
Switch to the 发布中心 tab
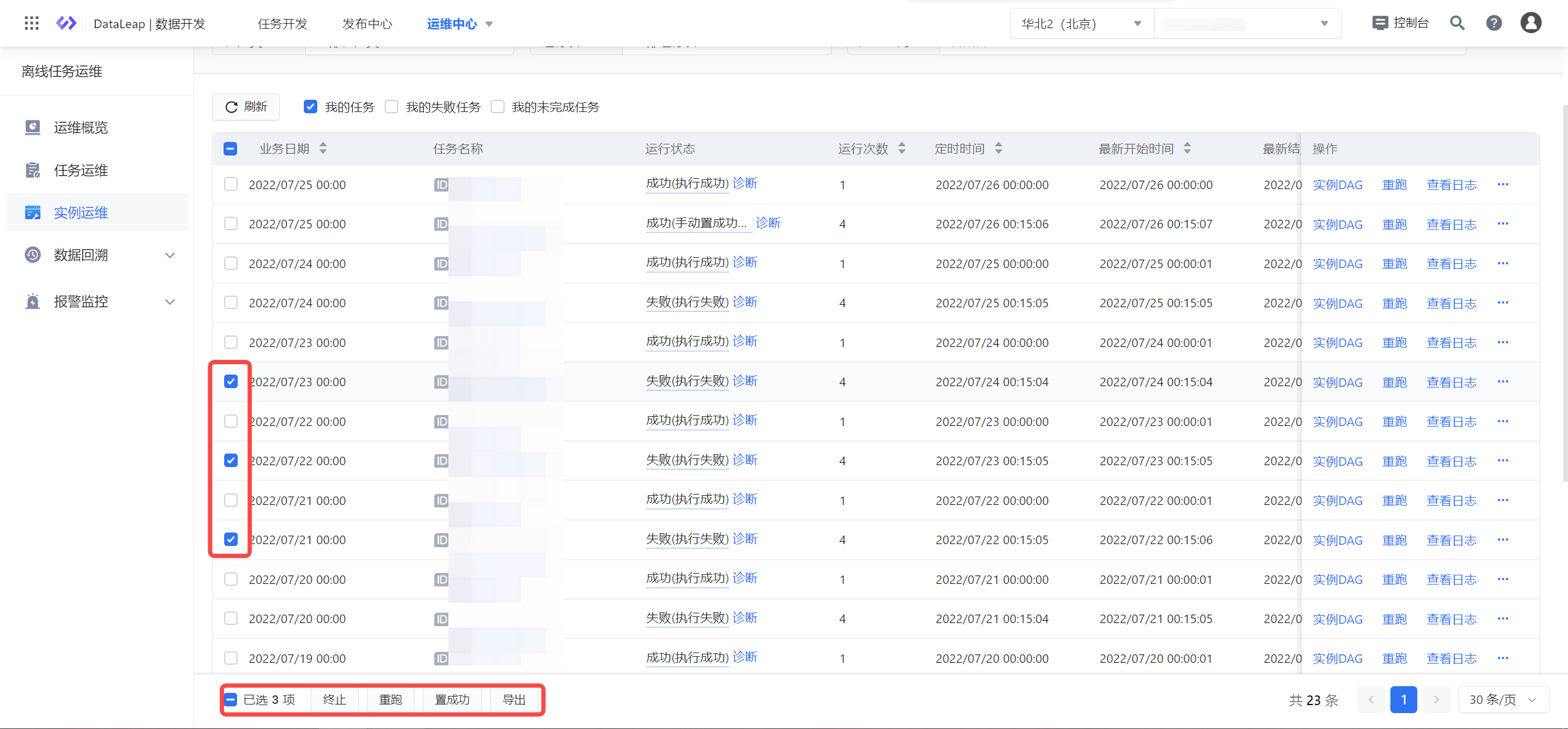[367, 24]
